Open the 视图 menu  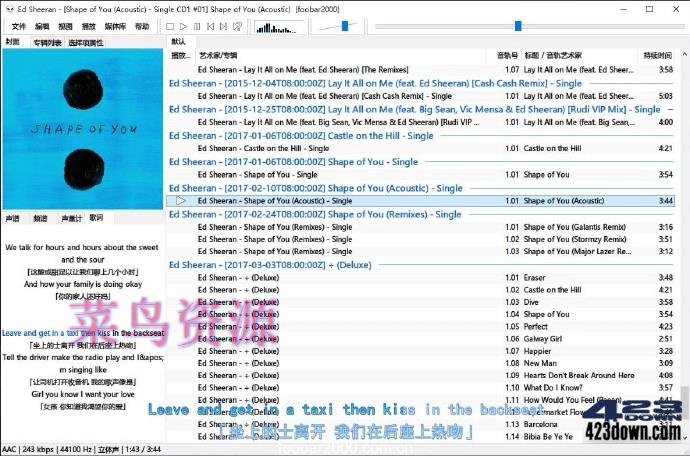tap(65, 26)
